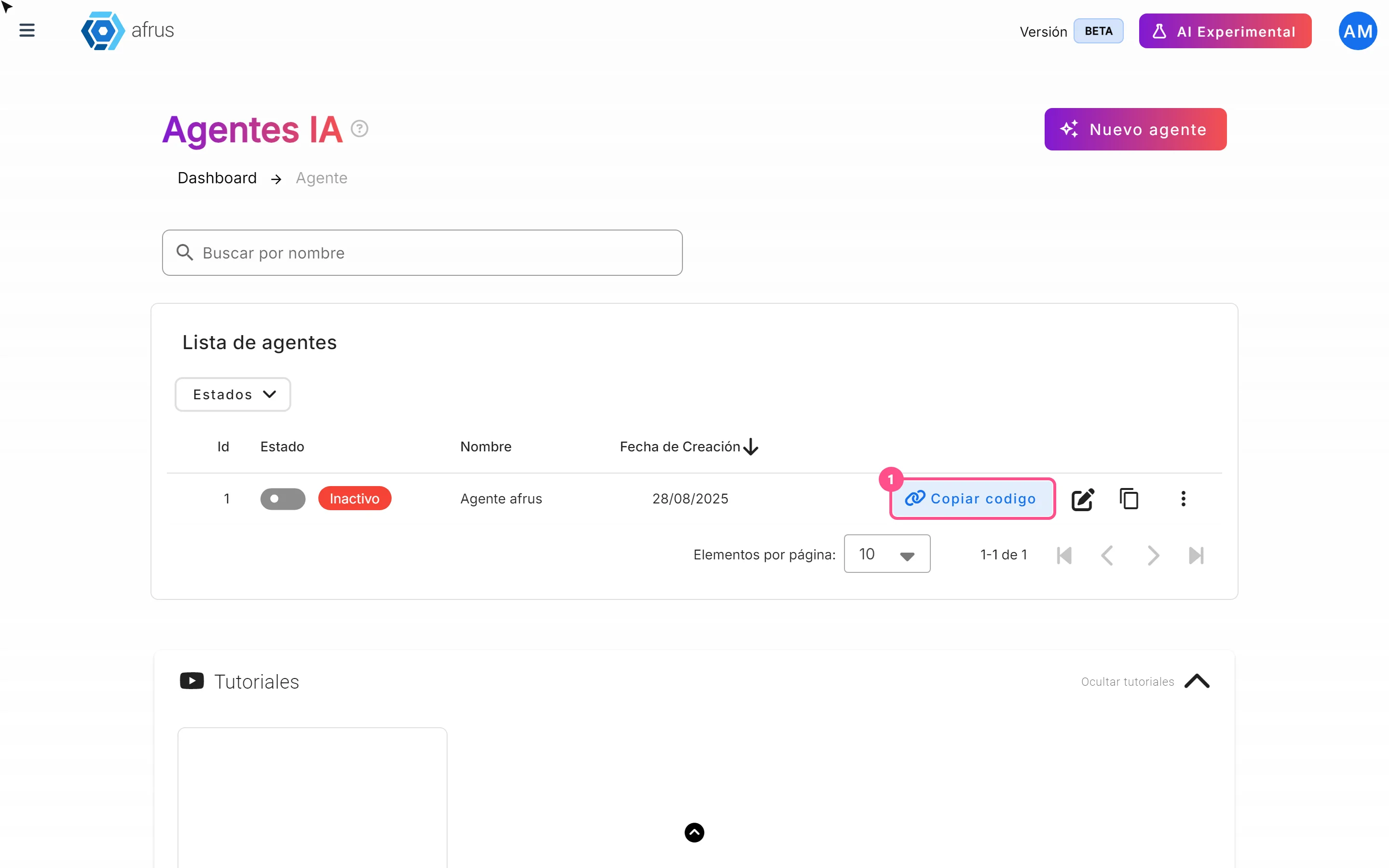Click the Nombre column header
The image size is (1389, 868).
click(486, 447)
